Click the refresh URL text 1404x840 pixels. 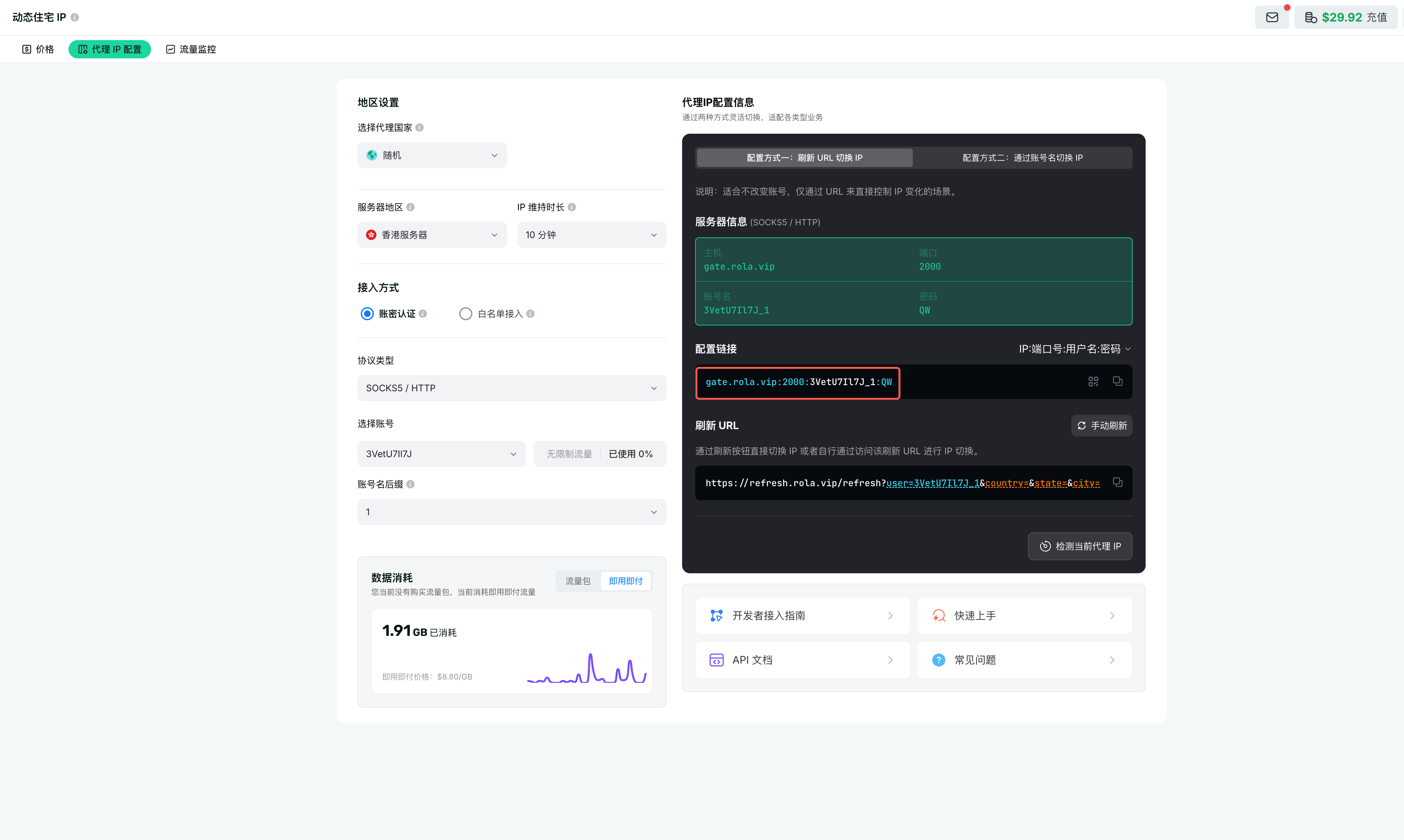[x=902, y=483]
